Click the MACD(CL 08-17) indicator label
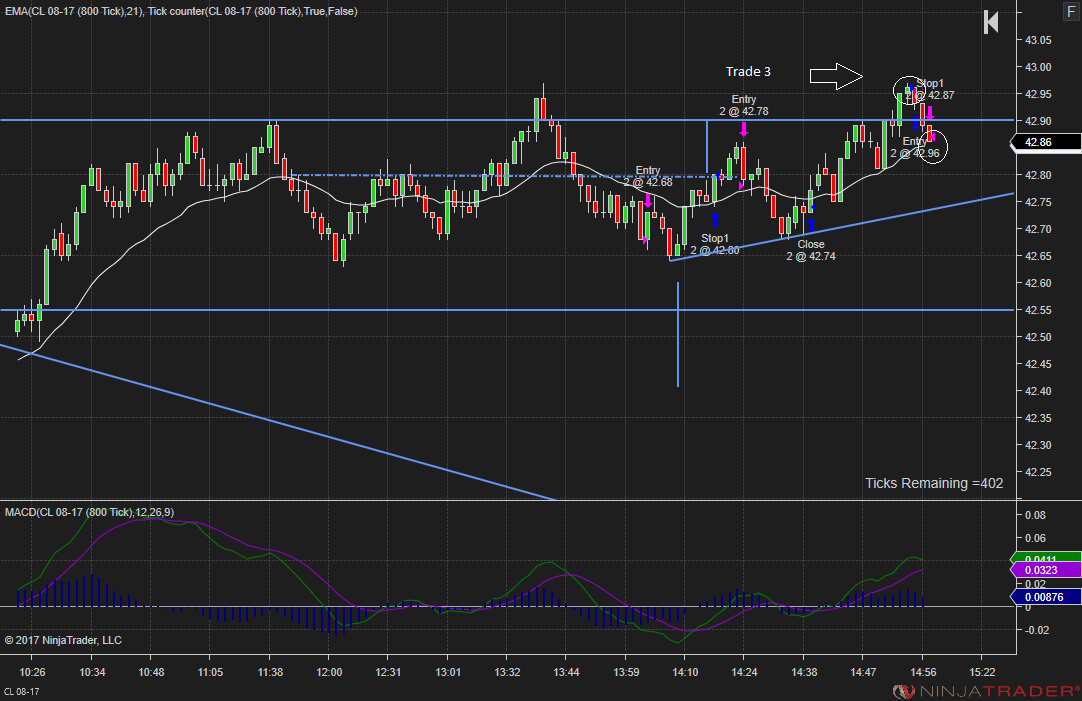Viewport: 1082px width, 701px height. pos(89,512)
